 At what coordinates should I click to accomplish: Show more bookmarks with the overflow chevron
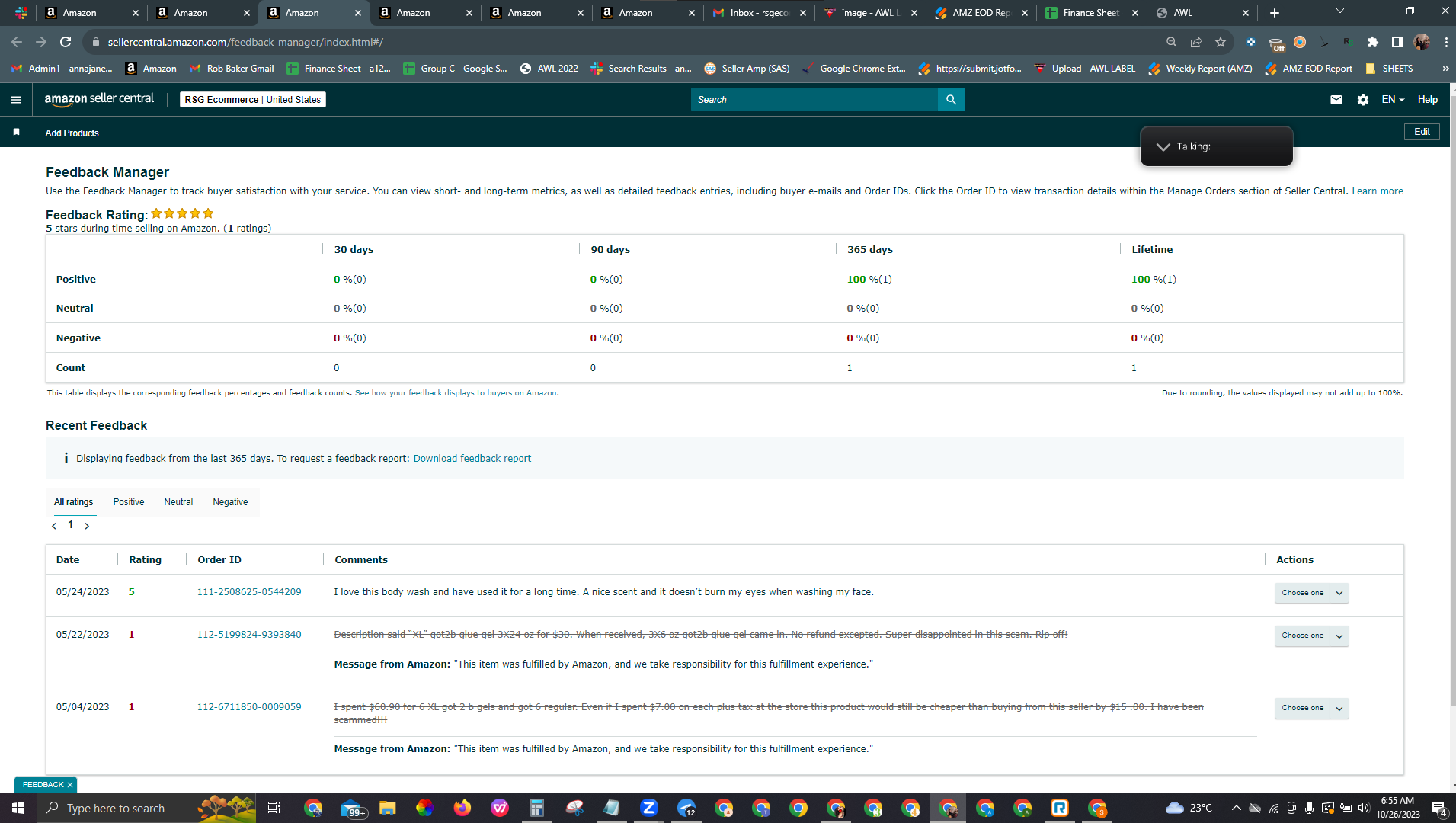point(1445,69)
